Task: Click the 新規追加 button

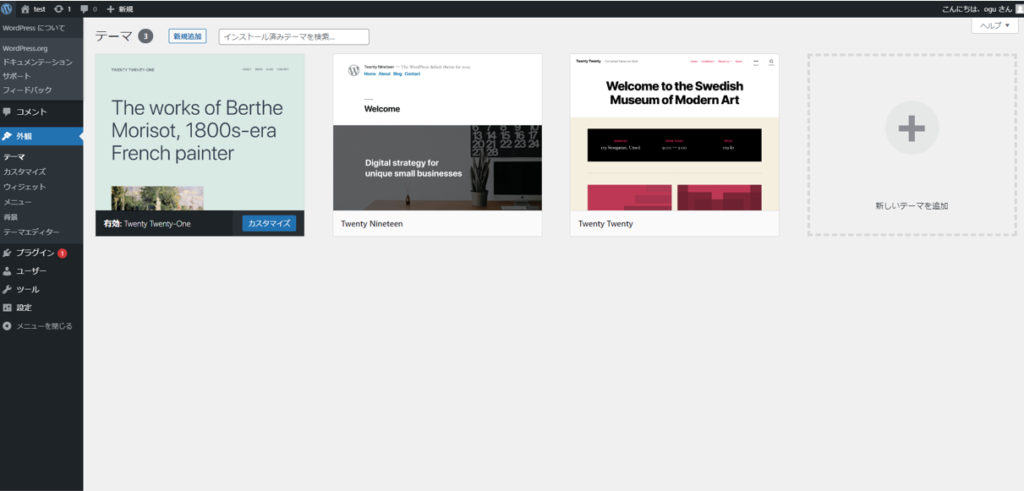Action: click(187, 37)
